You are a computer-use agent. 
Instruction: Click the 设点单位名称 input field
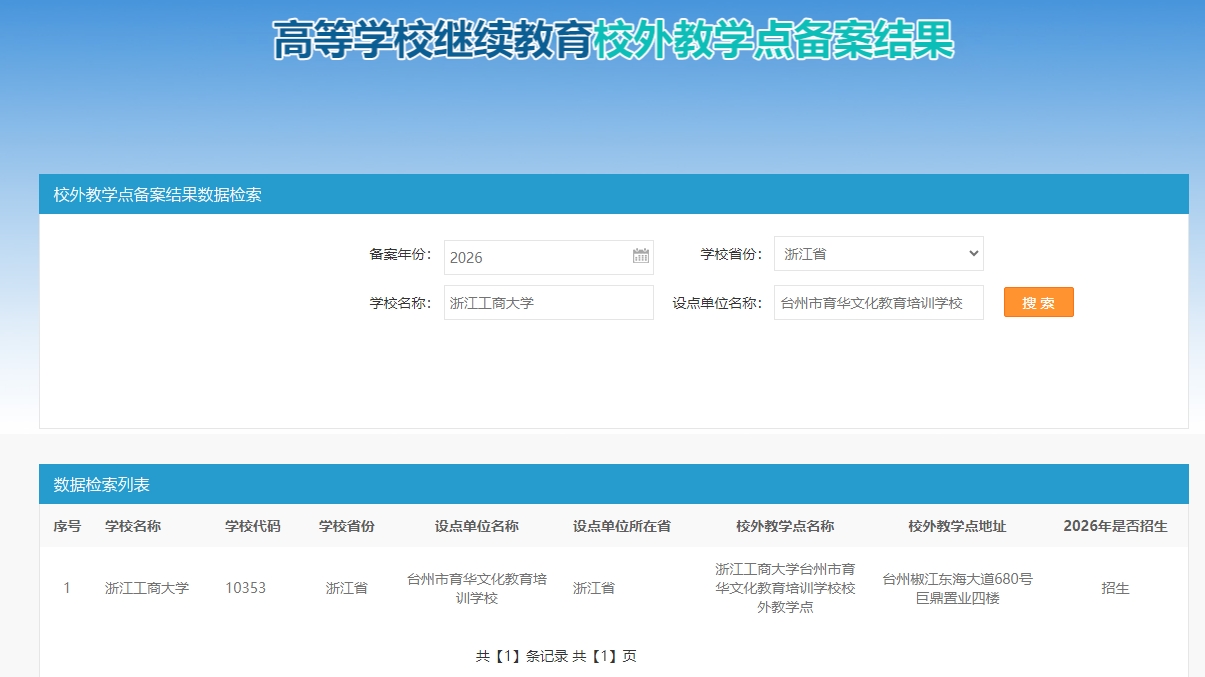[878, 302]
